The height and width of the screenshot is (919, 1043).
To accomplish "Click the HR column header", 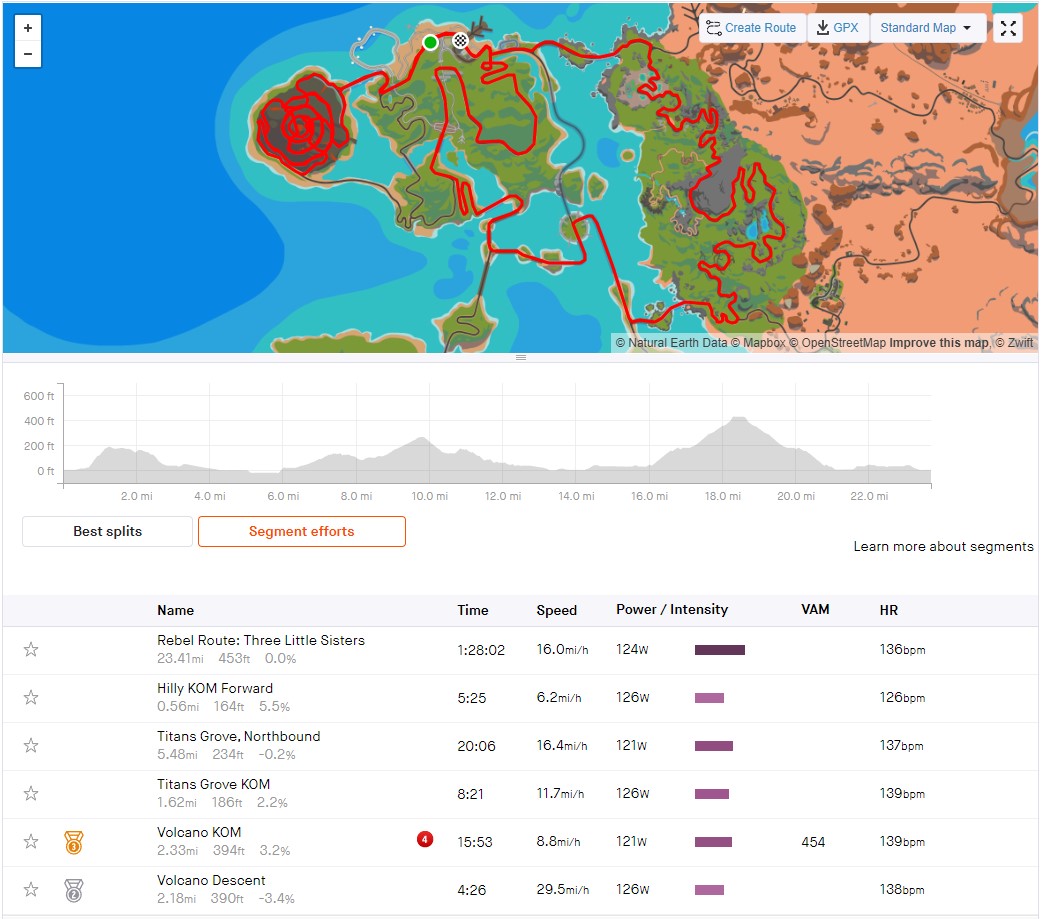I will click(889, 610).
